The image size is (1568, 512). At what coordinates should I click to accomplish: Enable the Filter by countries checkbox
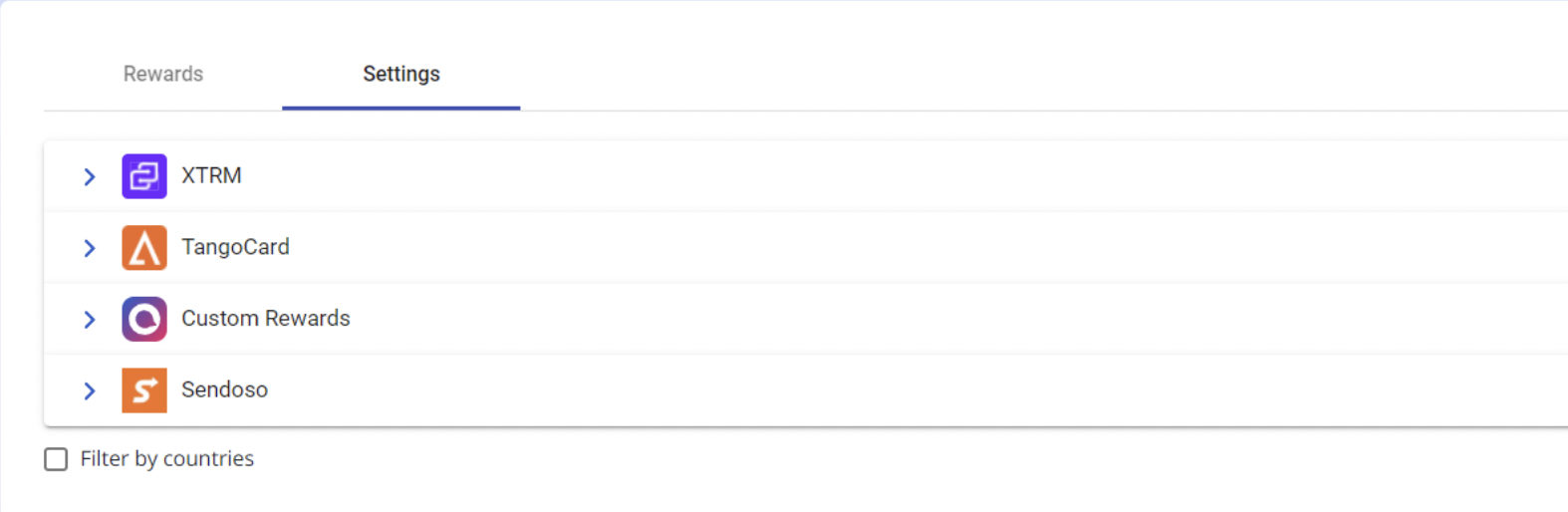[56, 459]
